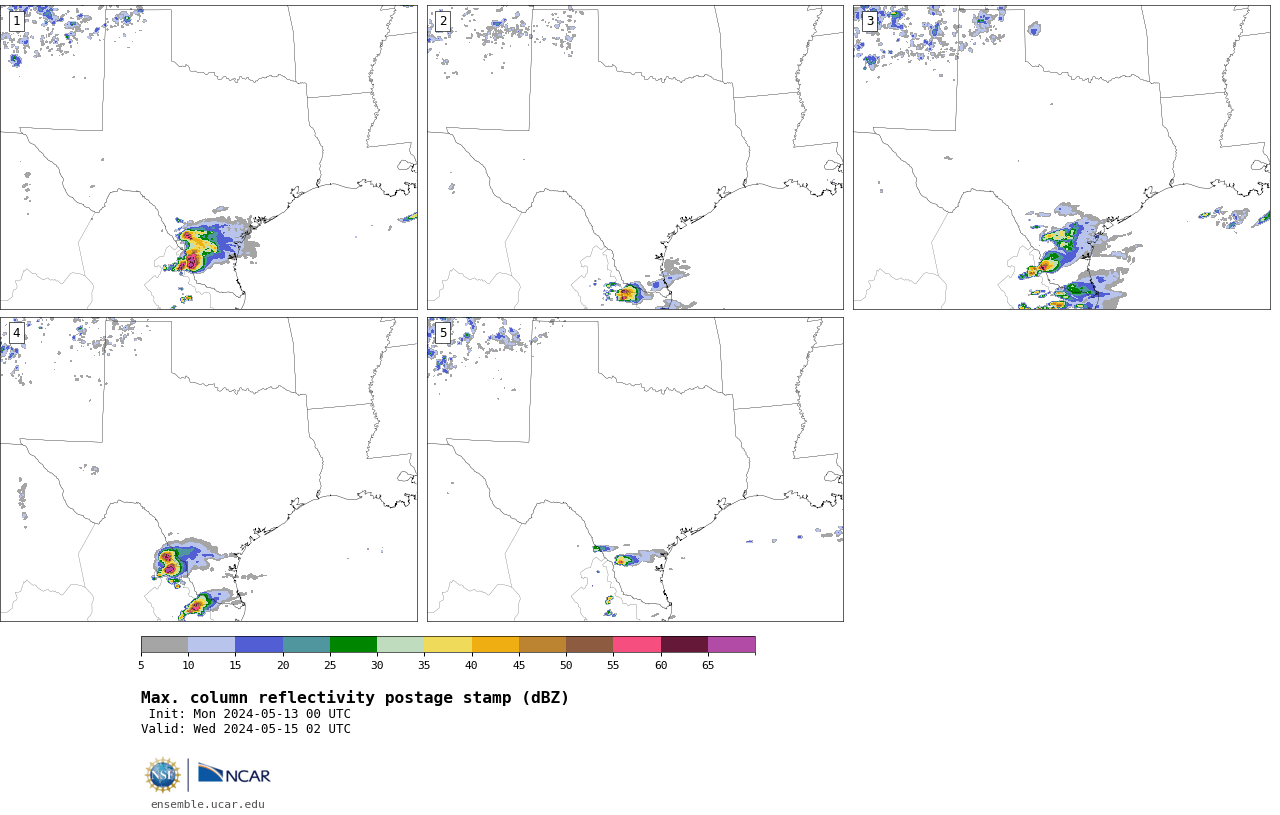The height and width of the screenshot is (815, 1280).
Task: Click the ensemble.ucar.edu text
Action: [x=208, y=804]
